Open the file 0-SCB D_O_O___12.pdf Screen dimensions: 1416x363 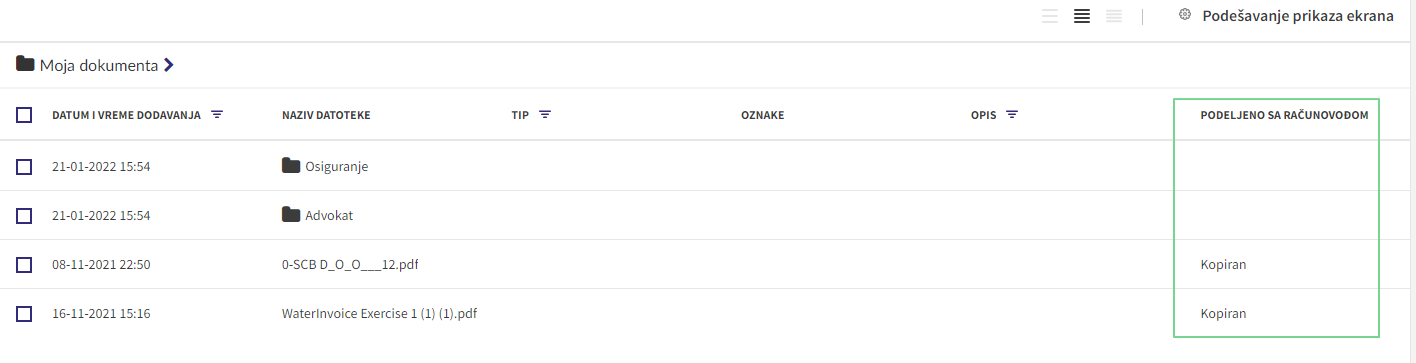(350, 265)
